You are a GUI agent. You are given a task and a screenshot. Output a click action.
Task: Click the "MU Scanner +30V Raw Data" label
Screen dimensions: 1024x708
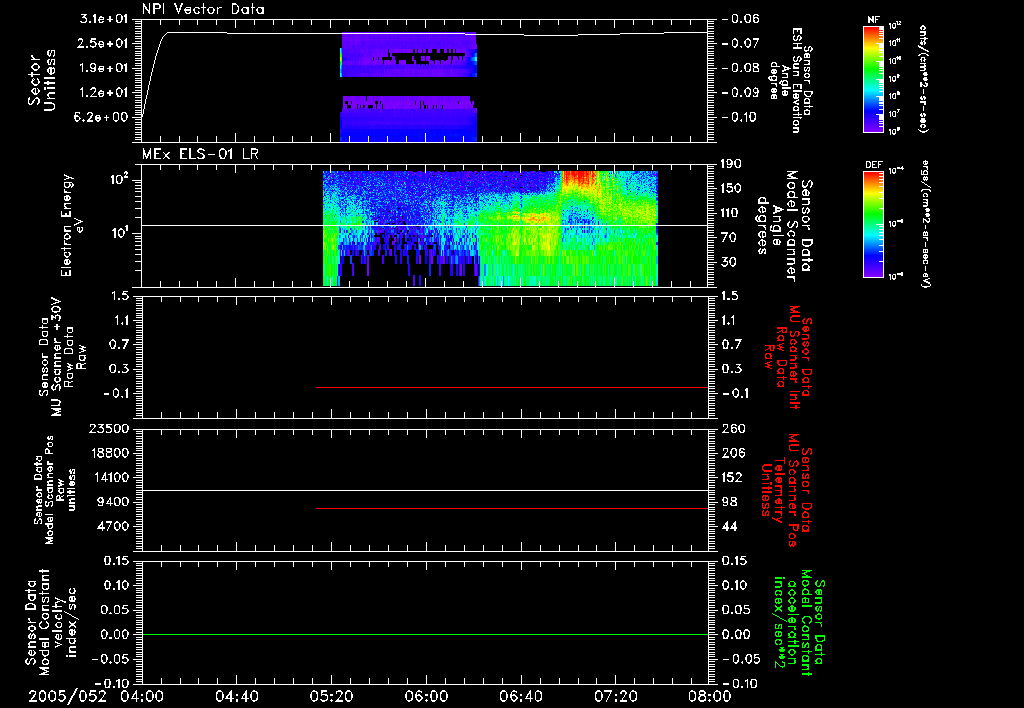[61, 357]
